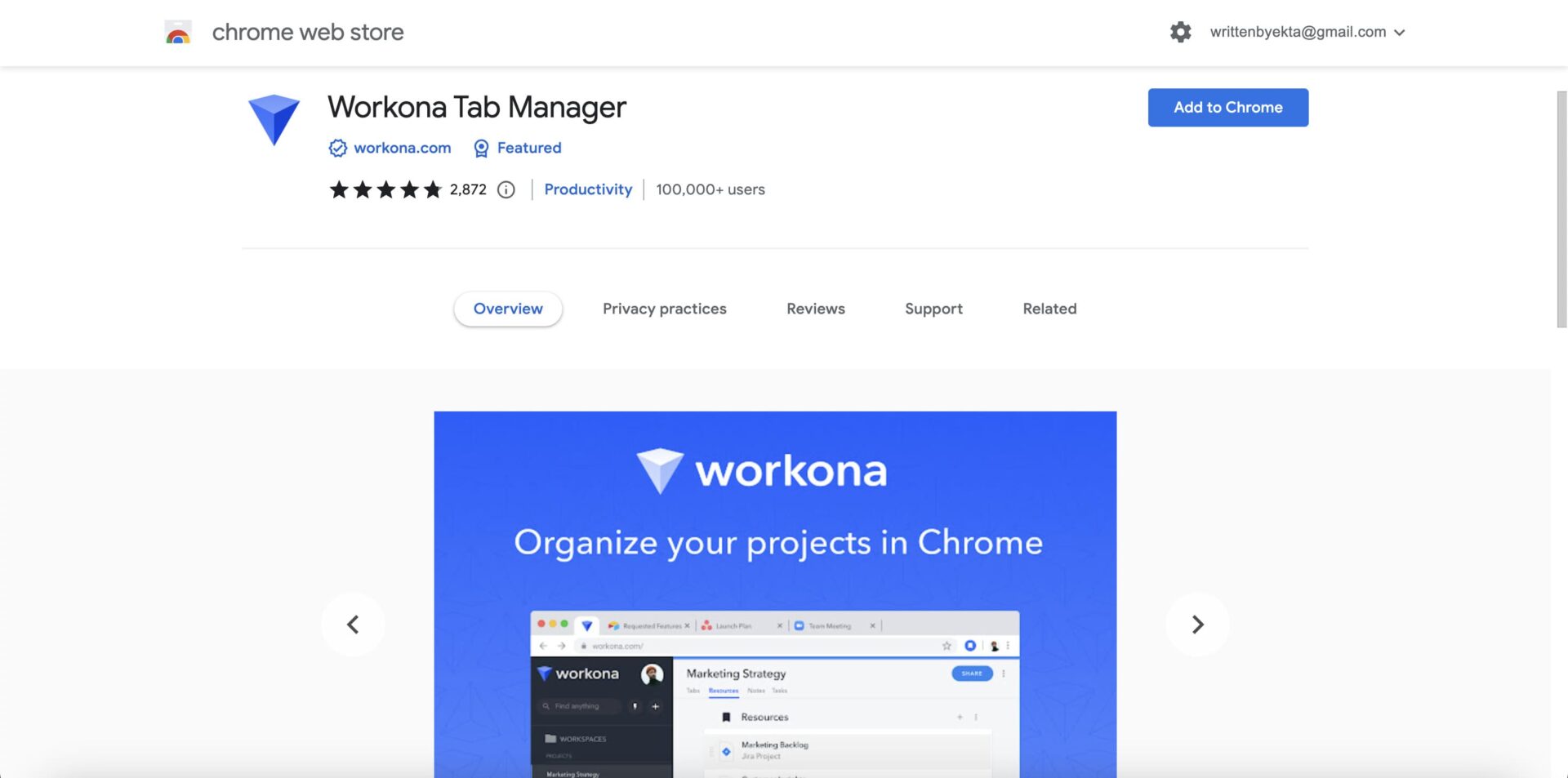Click the ratings info circle icon
1568x778 pixels.
[506, 189]
